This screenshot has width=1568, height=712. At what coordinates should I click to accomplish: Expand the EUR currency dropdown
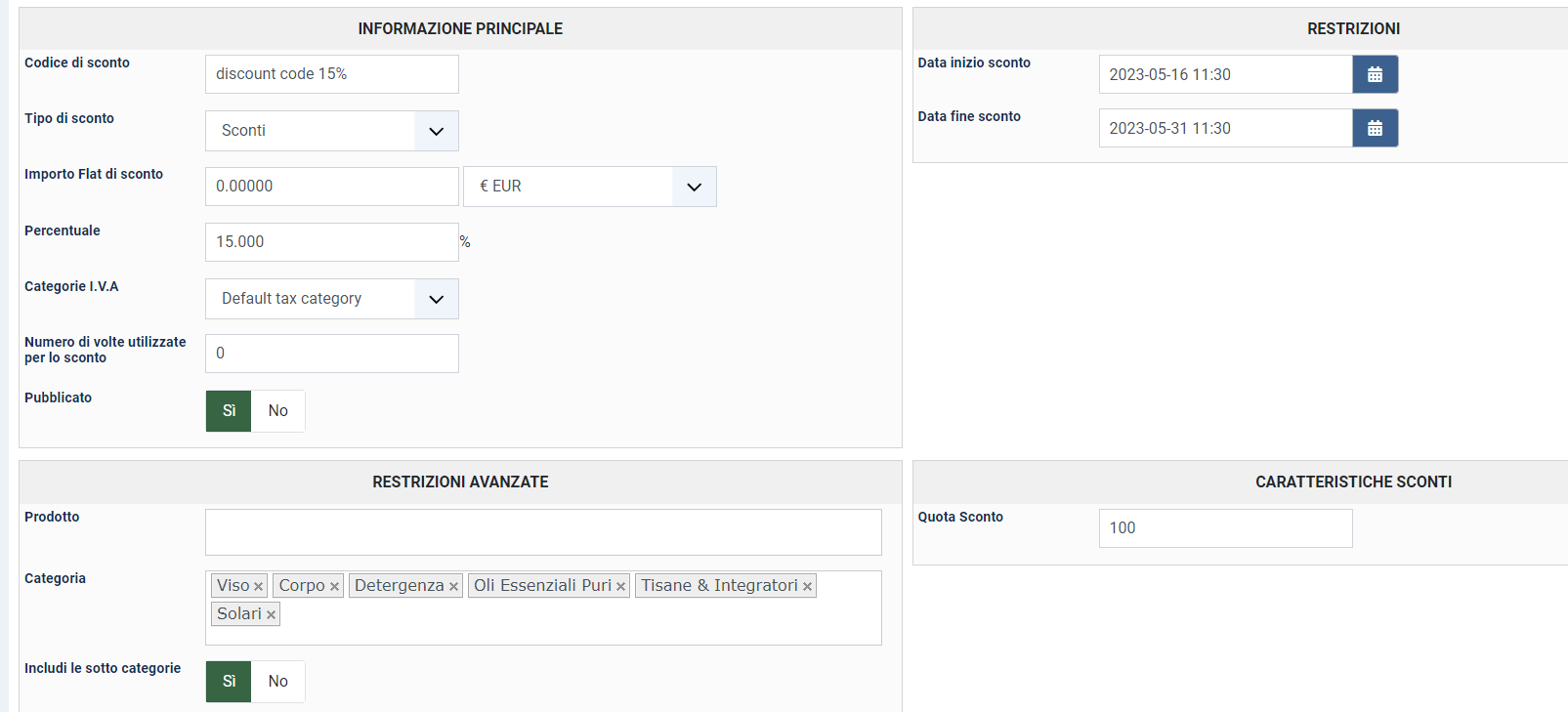589,187
